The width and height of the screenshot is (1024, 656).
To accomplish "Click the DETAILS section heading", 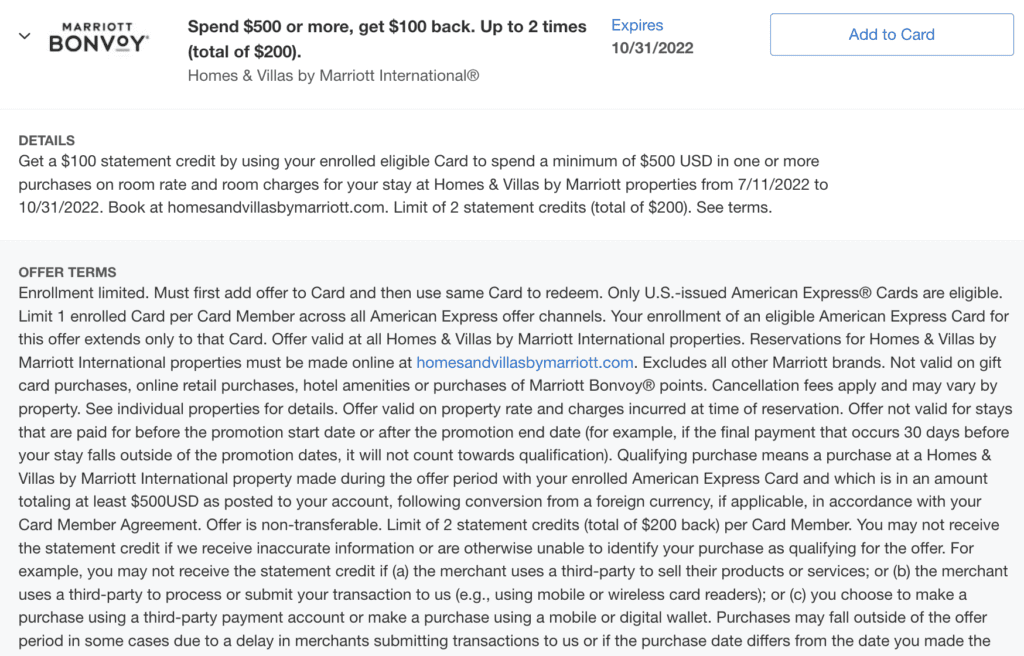I will click(46, 140).
